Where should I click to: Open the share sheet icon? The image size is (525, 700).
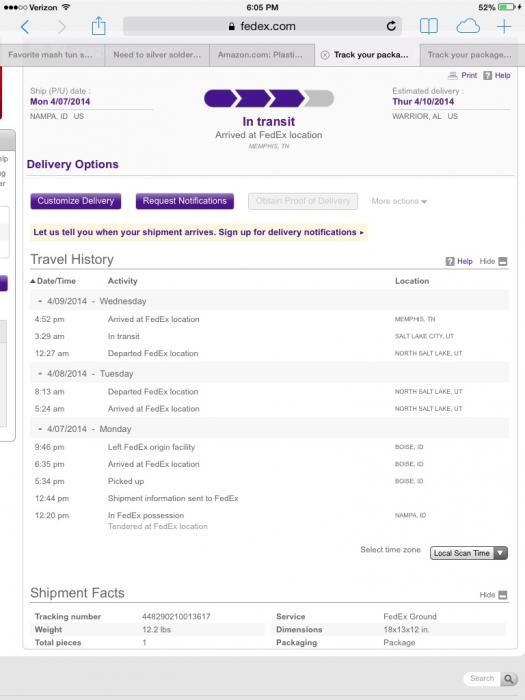(99, 26)
